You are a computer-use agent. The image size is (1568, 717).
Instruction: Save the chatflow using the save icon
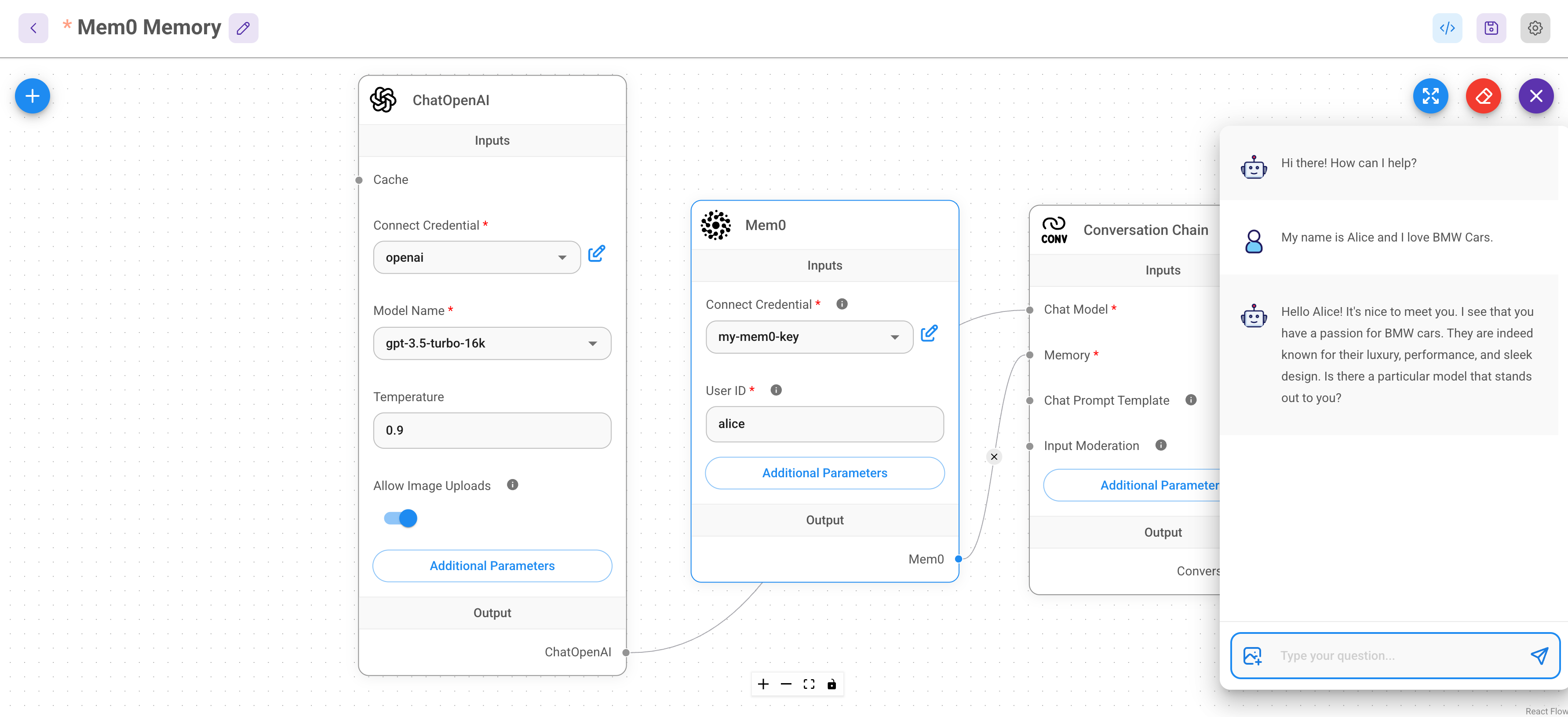click(x=1491, y=28)
